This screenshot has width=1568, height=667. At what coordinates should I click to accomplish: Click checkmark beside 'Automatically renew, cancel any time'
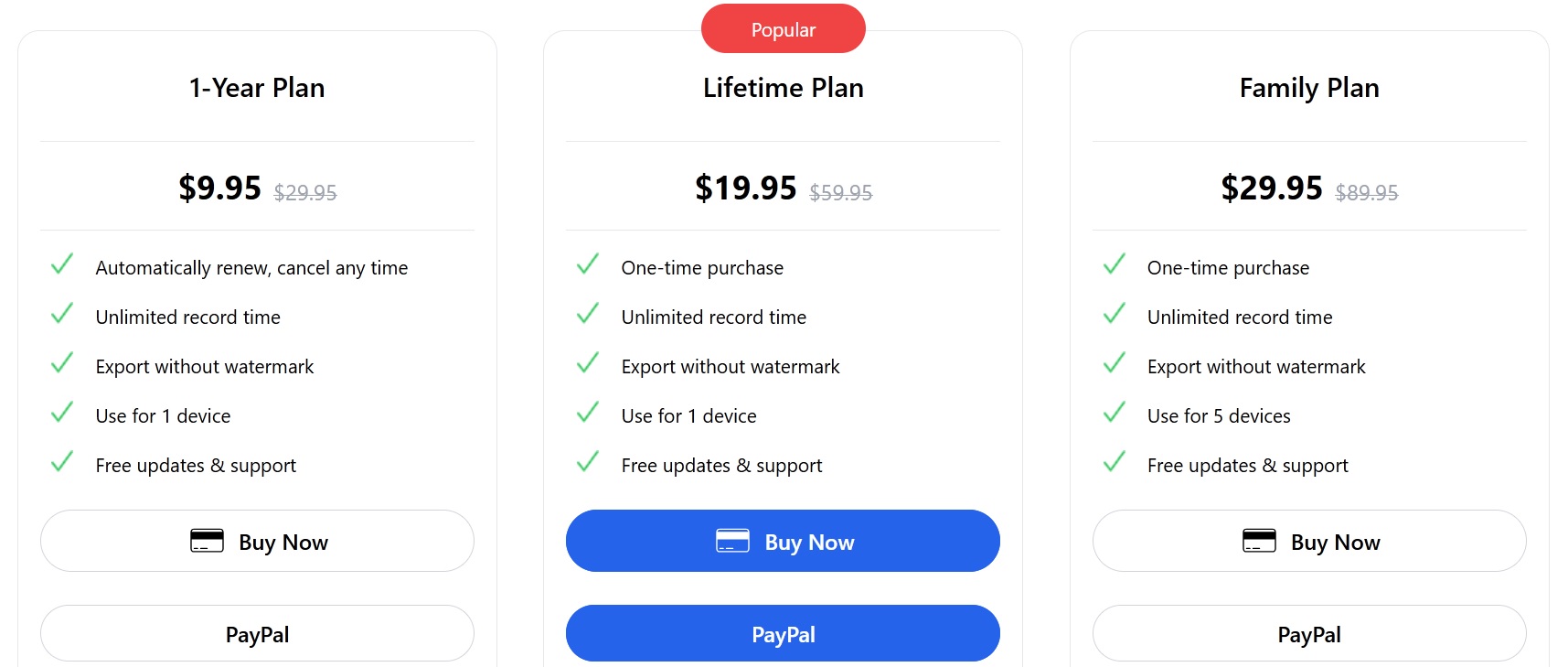62,265
